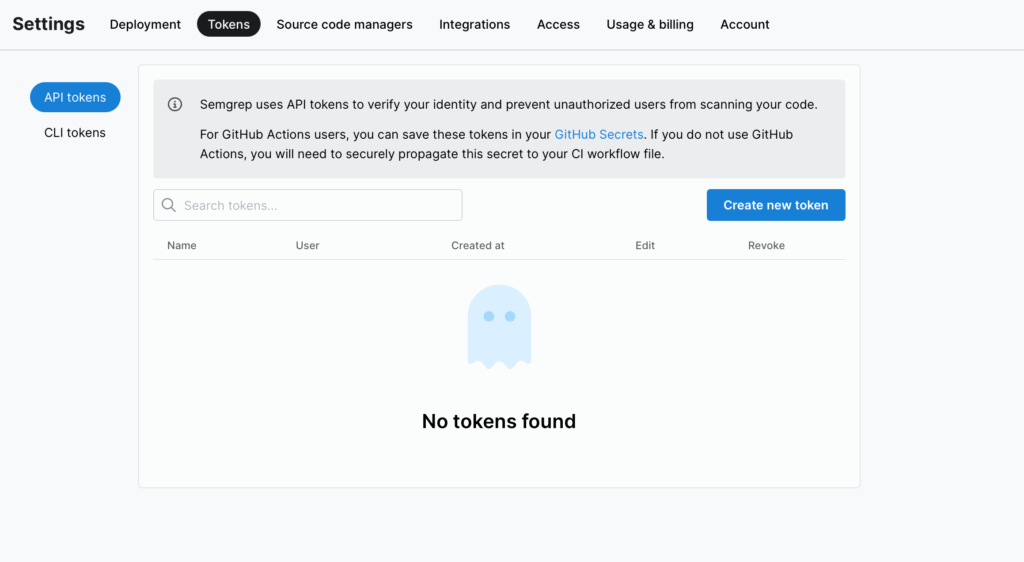Select the Tokens tab
Screen dimensions: 1024x562
click(229, 24)
